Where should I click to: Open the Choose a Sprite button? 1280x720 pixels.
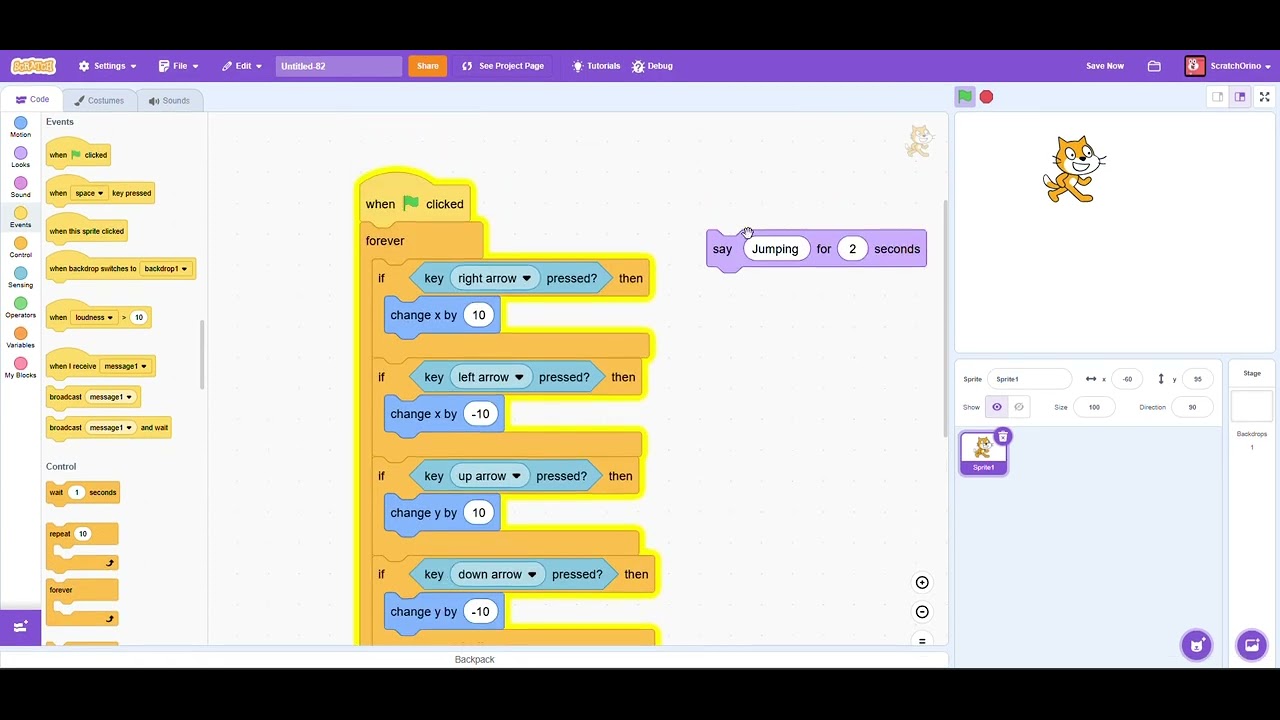(1196, 645)
